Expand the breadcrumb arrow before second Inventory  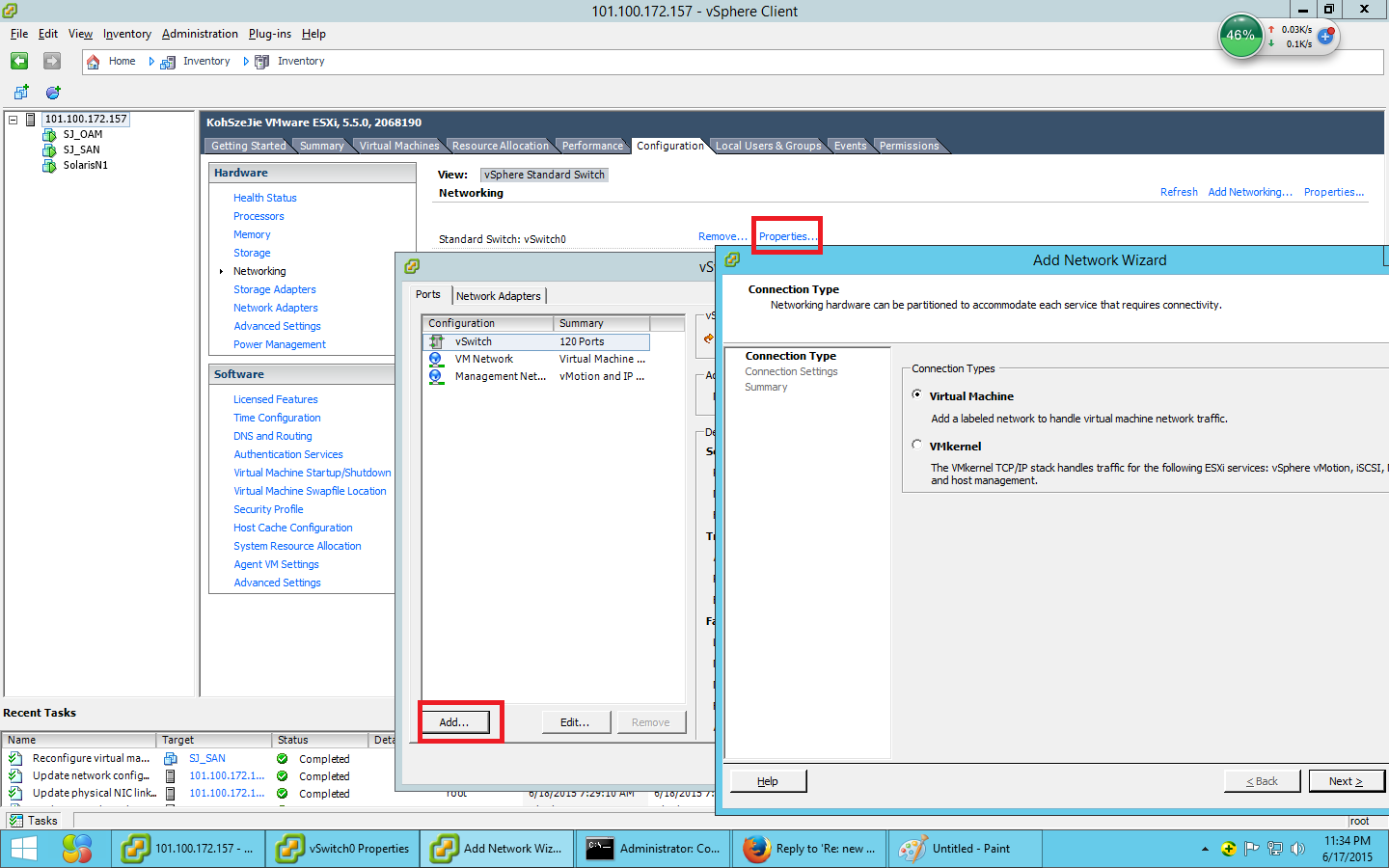246,62
